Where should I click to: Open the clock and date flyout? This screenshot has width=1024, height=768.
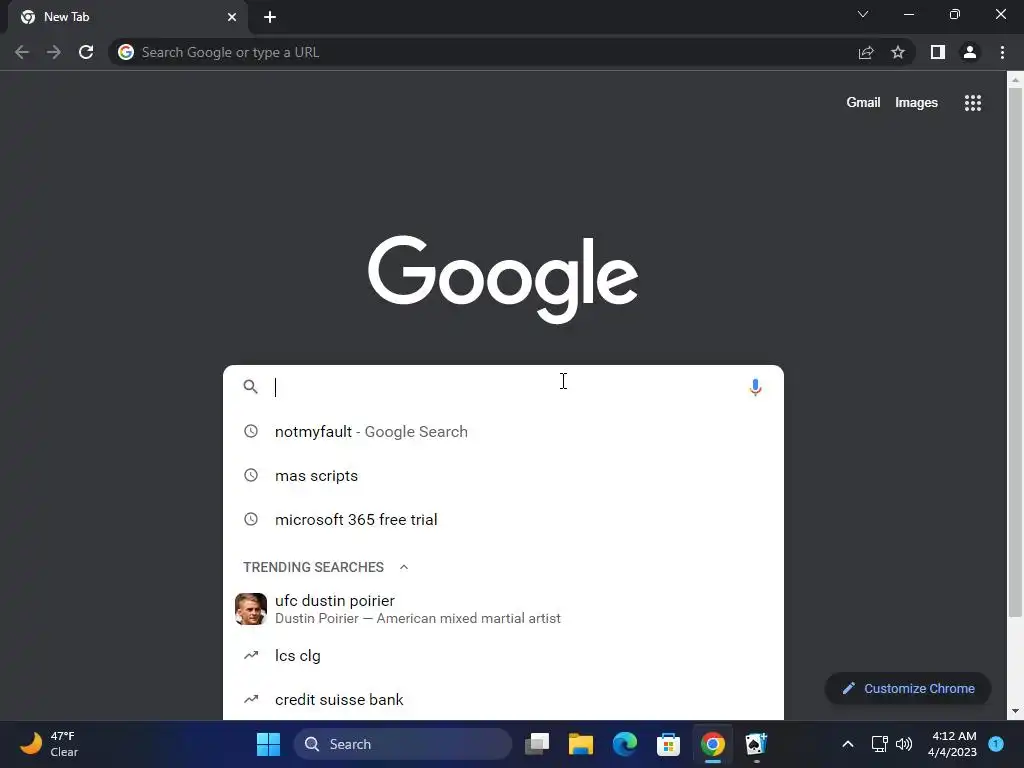coord(952,744)
